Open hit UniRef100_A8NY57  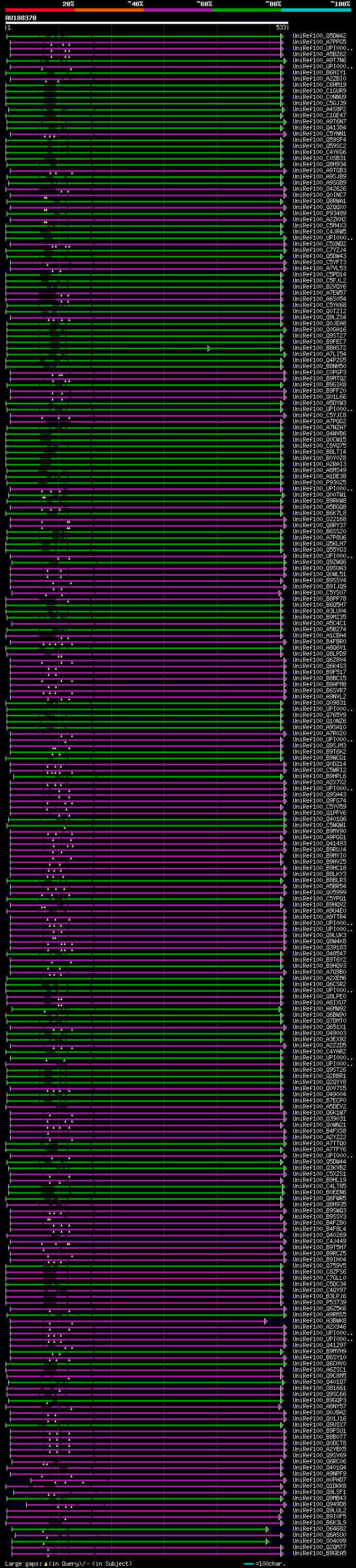[319, 1406]
